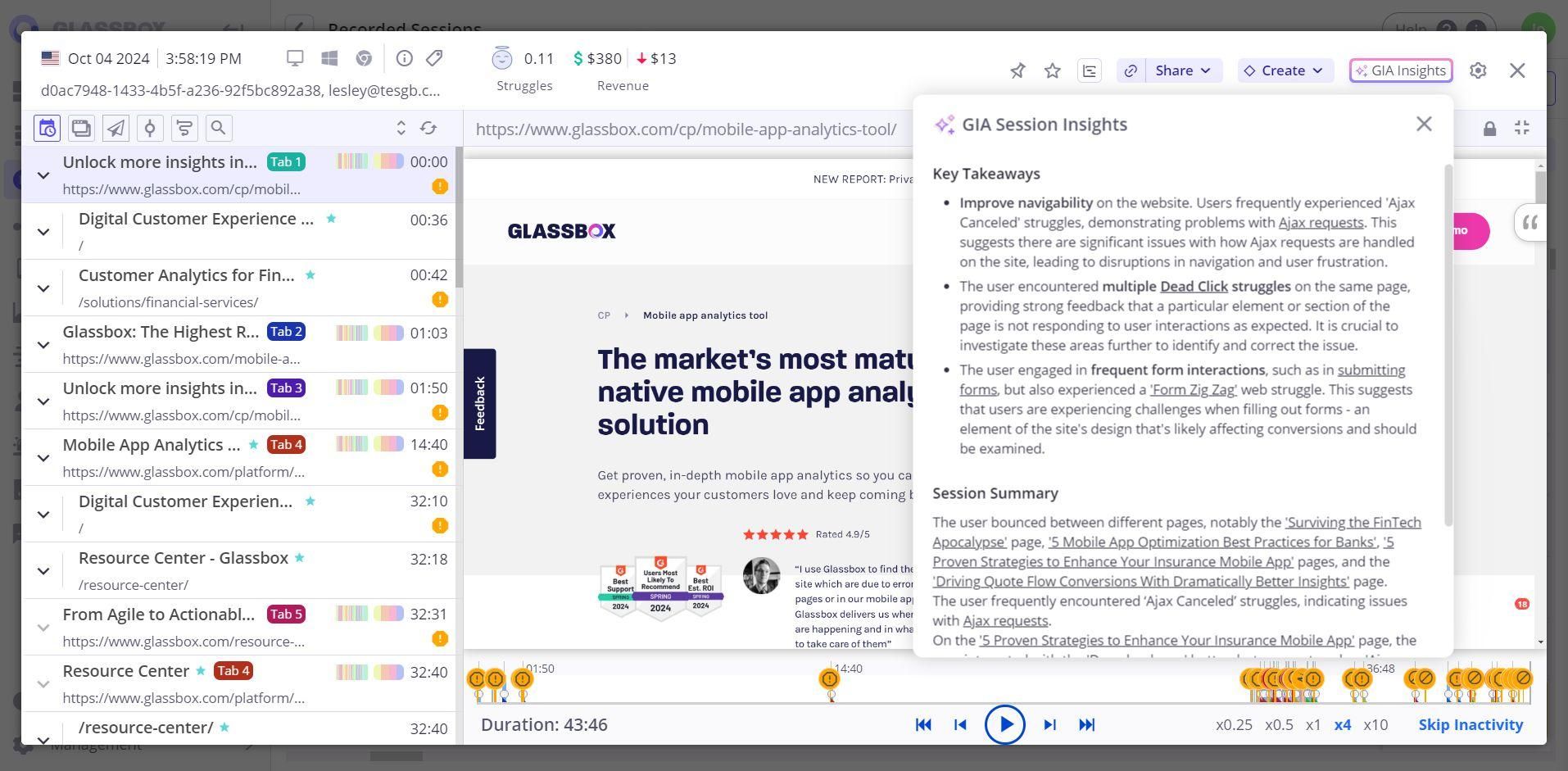The width and height of the screenshot is (1568, 771).
Task: Open the Share dropdown
Action: tap(1182, 70)
